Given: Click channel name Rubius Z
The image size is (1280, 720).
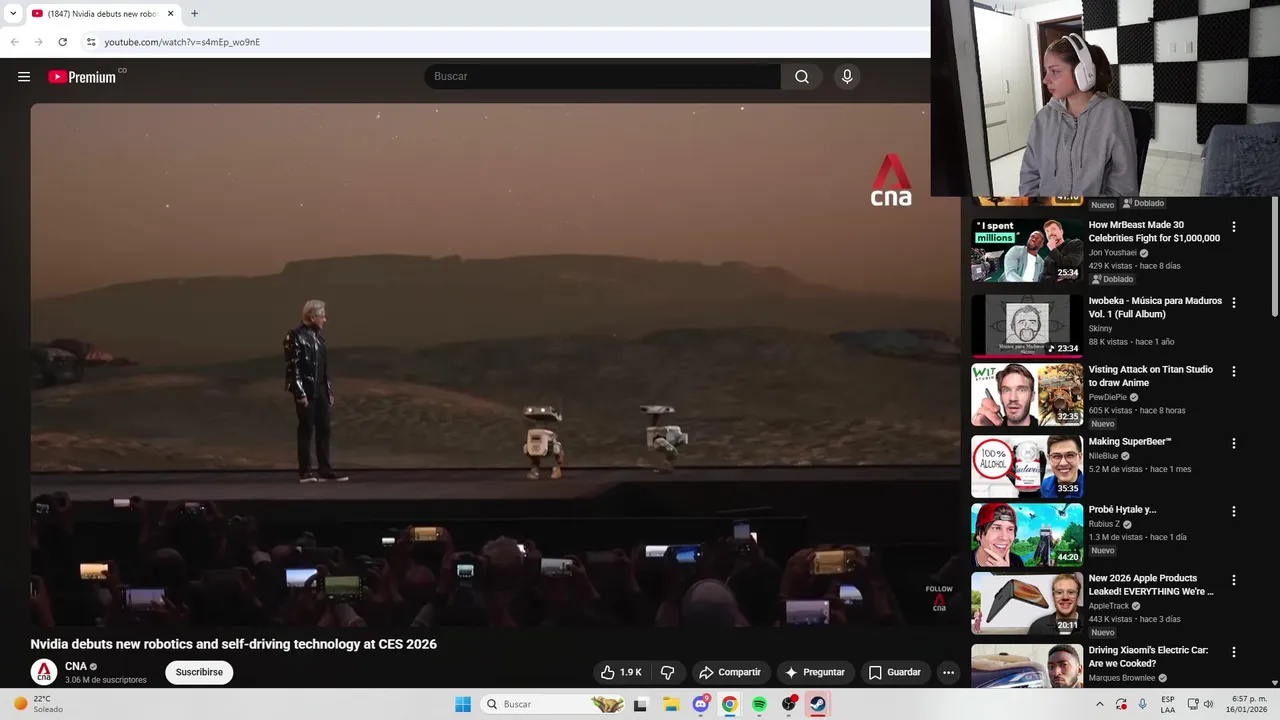Looking at the screenshot, I should point(1104,524).
